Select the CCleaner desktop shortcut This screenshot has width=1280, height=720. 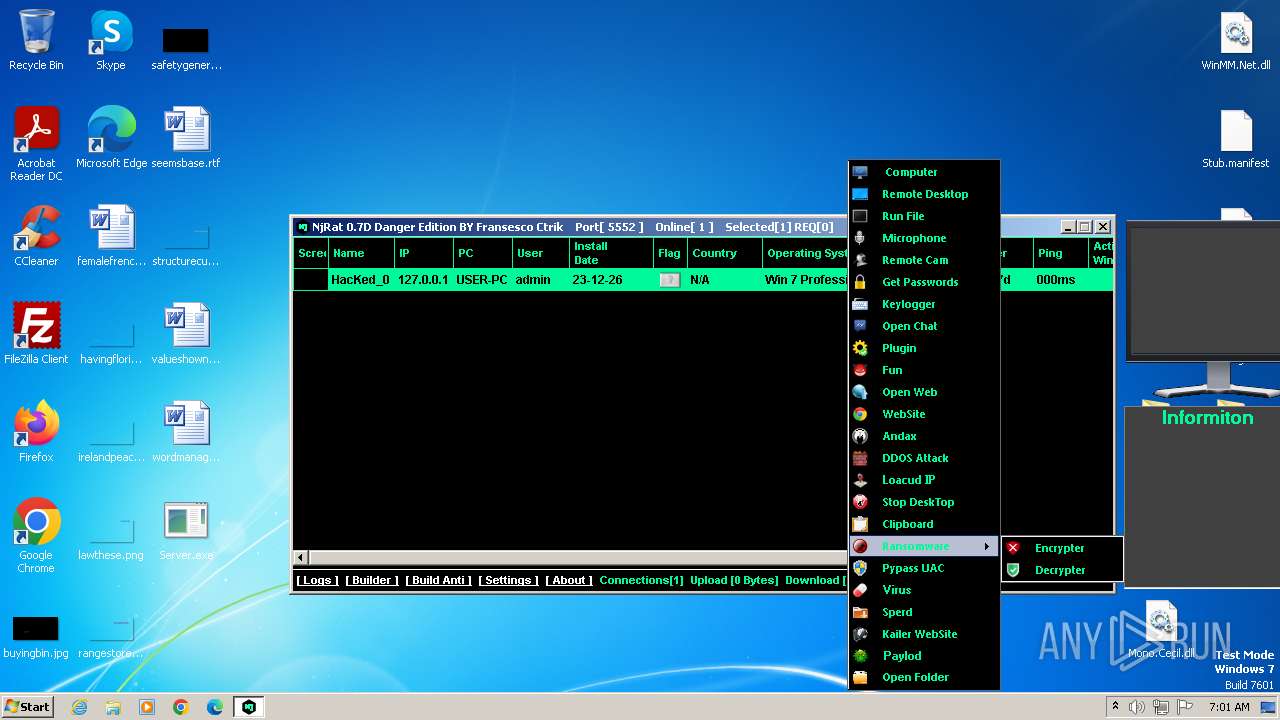pyautogui.click(x=36, y=237)
